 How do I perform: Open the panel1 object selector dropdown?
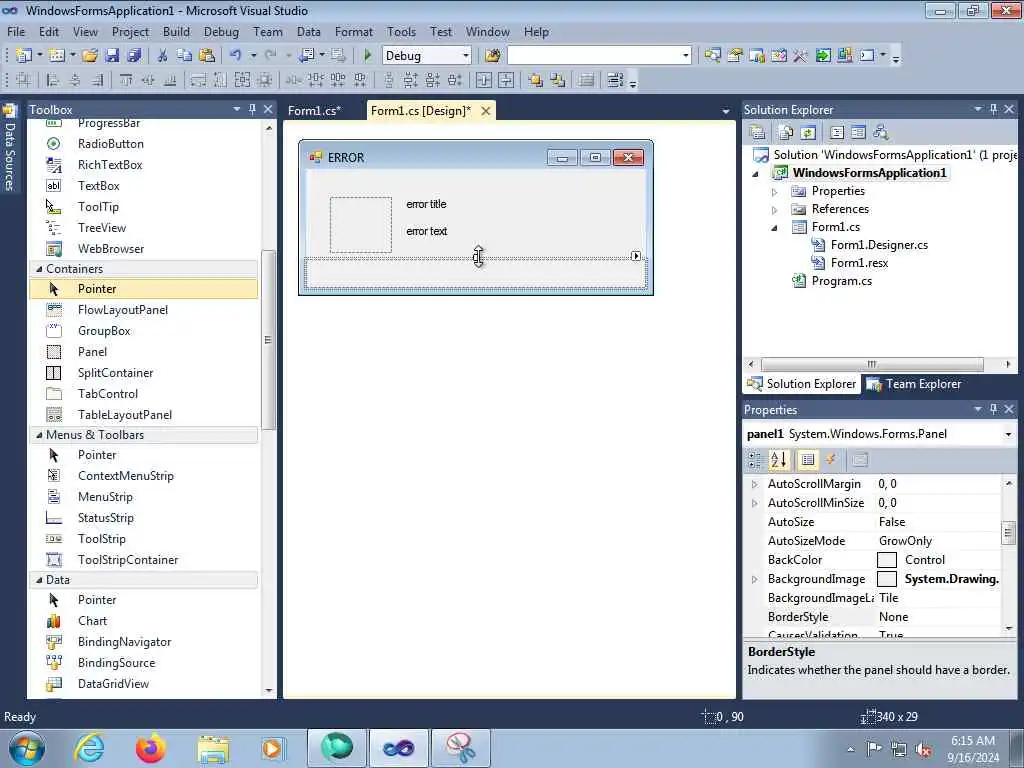[x=1008, y=434]
